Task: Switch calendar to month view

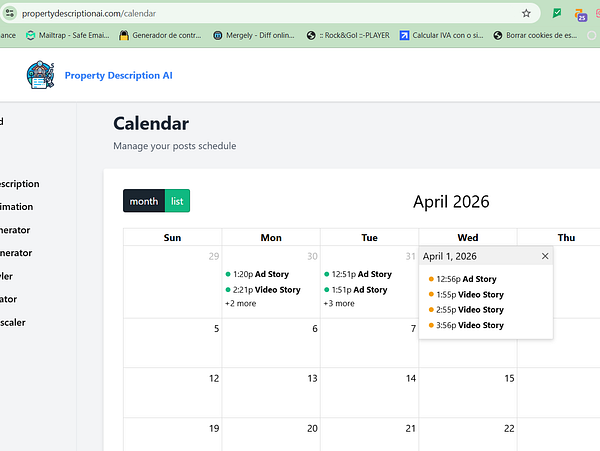Action: tap(144, 201)
